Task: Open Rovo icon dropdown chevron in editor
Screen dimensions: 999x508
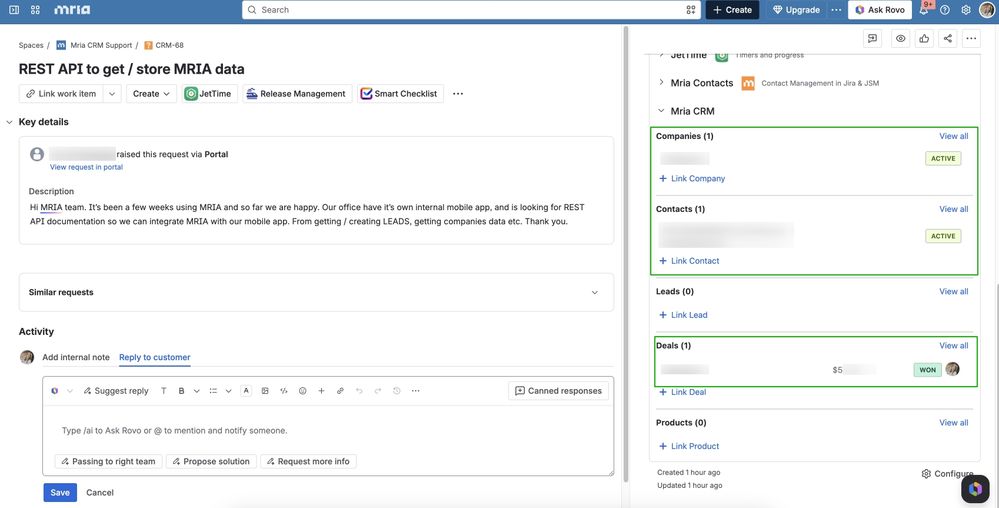Action: pos(70,391)
